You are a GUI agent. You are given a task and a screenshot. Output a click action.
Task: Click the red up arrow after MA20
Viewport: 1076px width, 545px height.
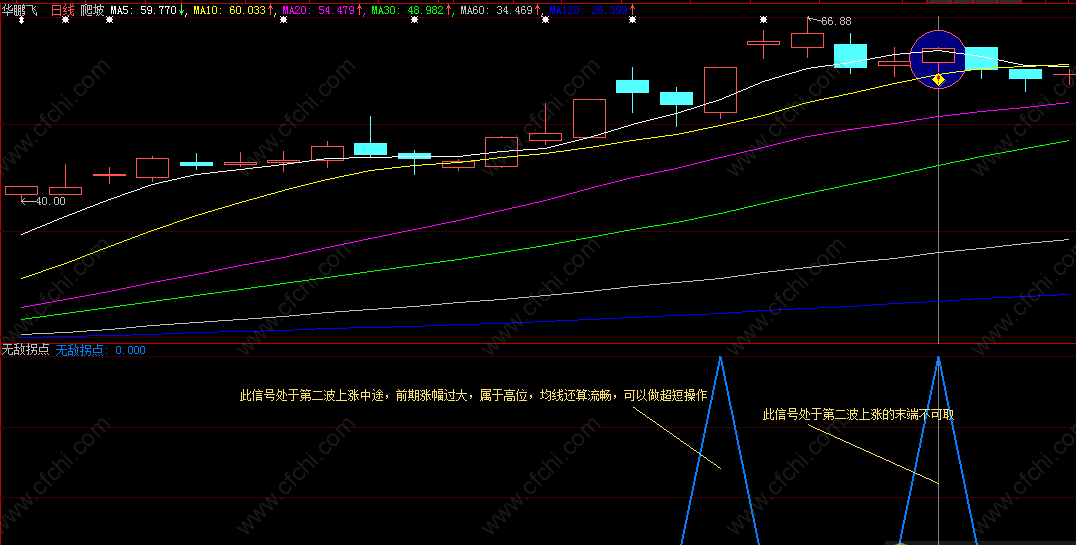tap(360, 10)
